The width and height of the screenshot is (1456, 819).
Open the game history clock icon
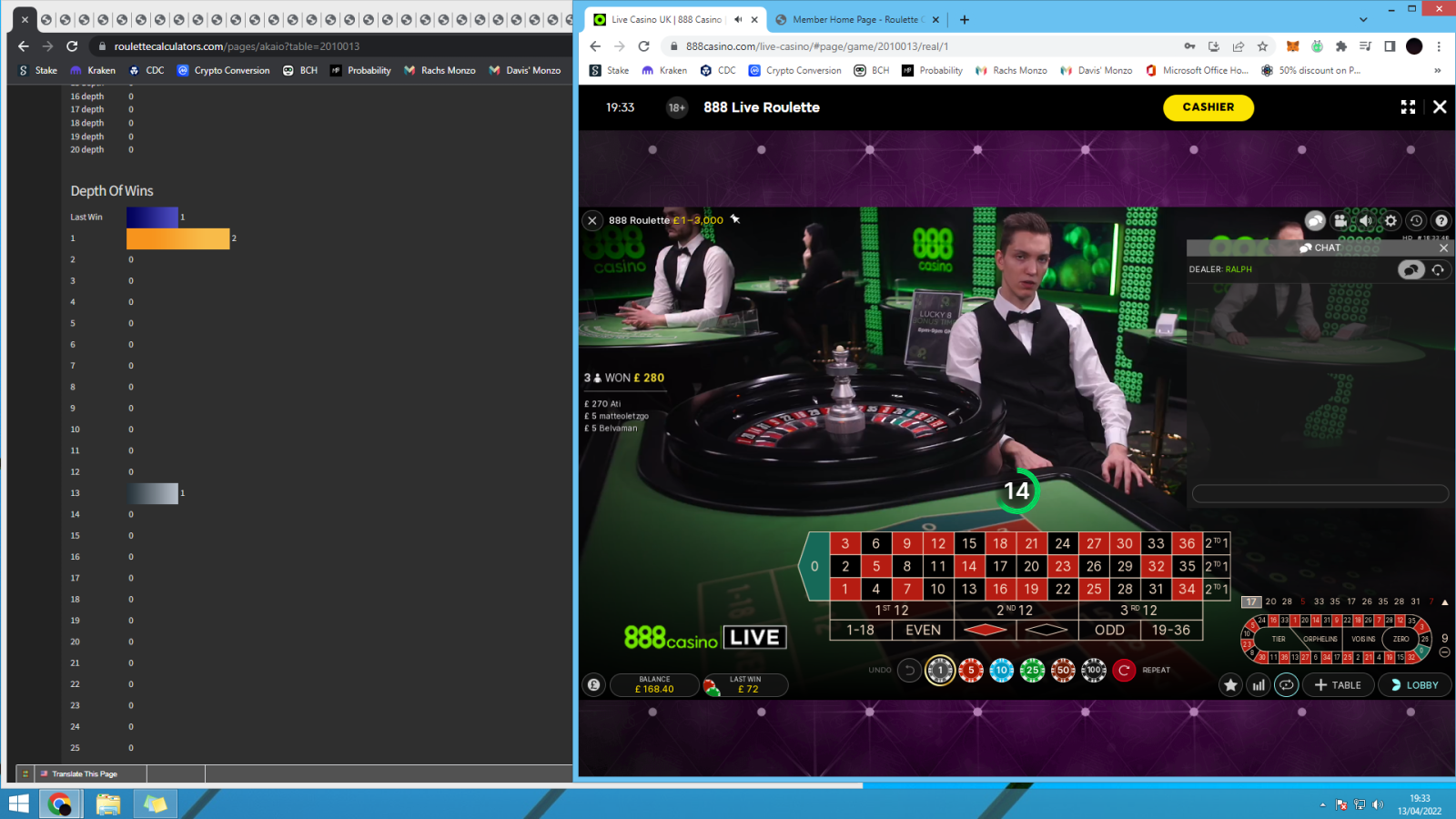coord(1416,220)
